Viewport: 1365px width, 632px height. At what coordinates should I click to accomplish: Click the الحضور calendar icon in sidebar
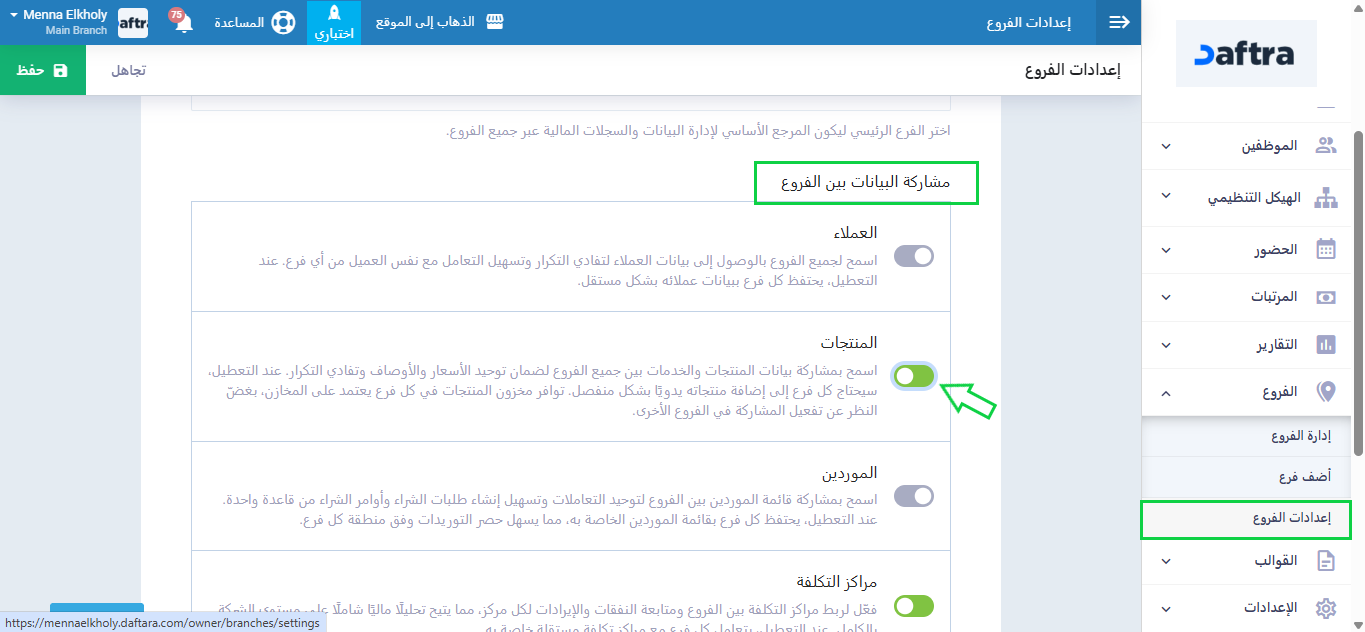(x=1326, y=249)
